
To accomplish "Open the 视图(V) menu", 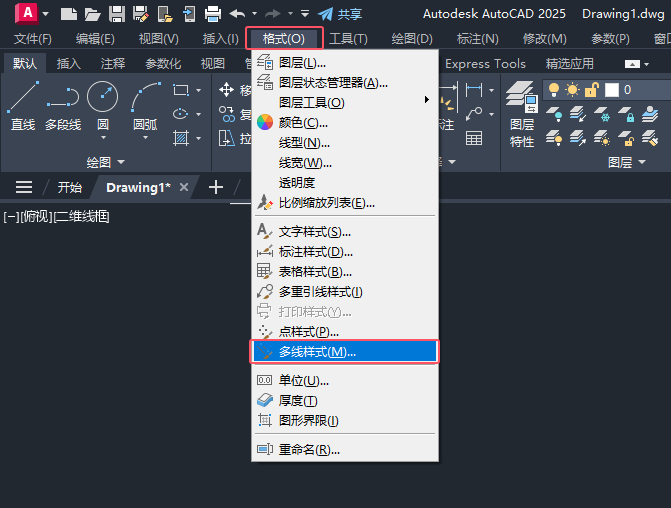I will click(158, 39).
